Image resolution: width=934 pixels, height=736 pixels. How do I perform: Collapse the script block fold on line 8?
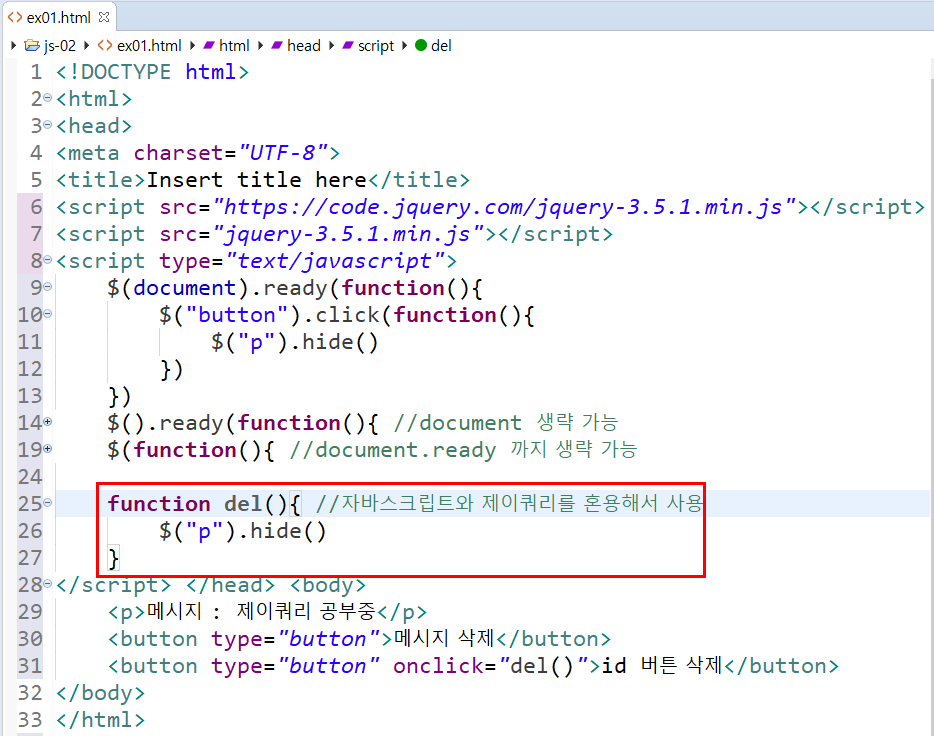tap(48, 260)
